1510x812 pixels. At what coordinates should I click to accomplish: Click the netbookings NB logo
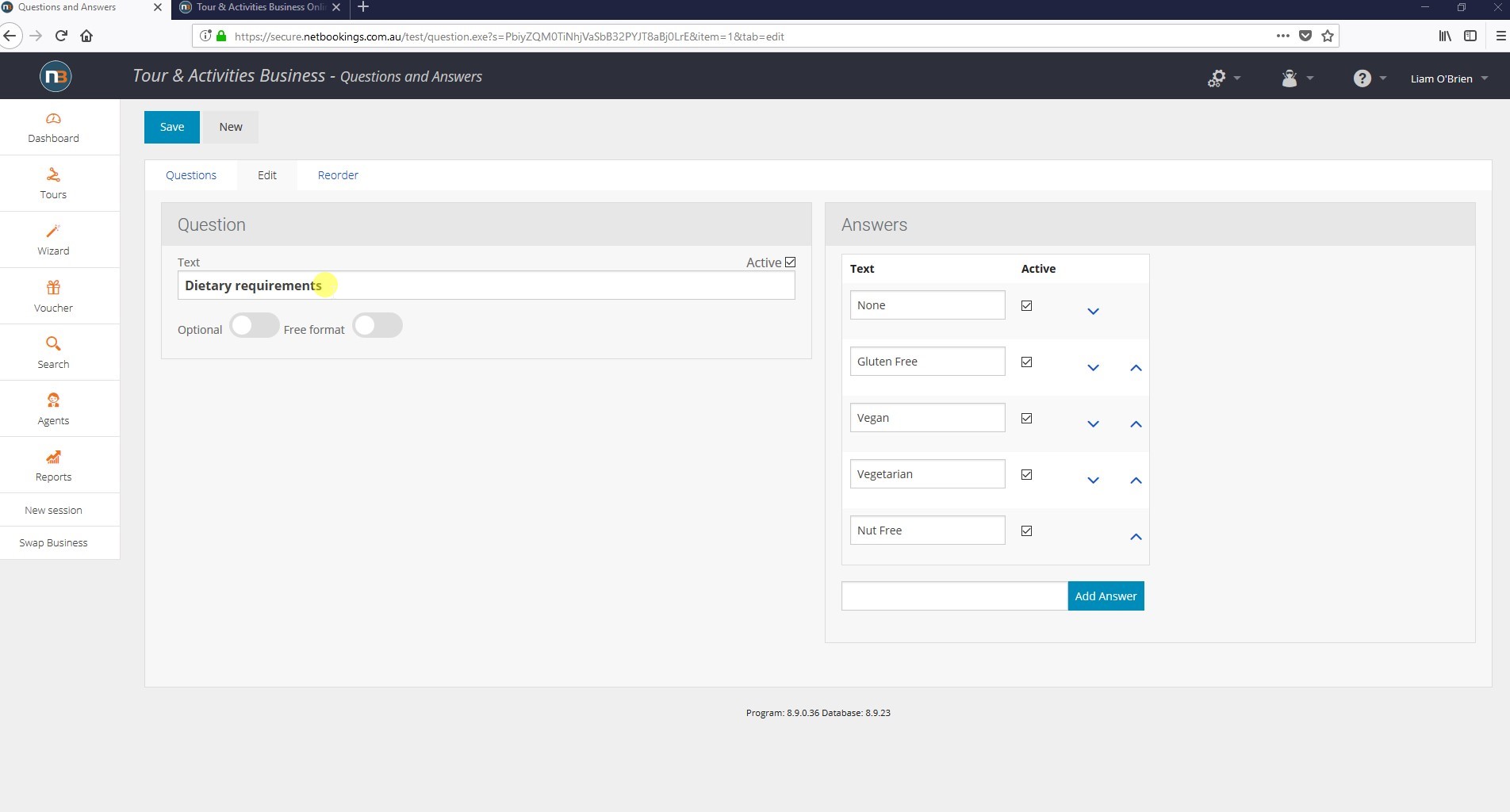click(56, 76)
